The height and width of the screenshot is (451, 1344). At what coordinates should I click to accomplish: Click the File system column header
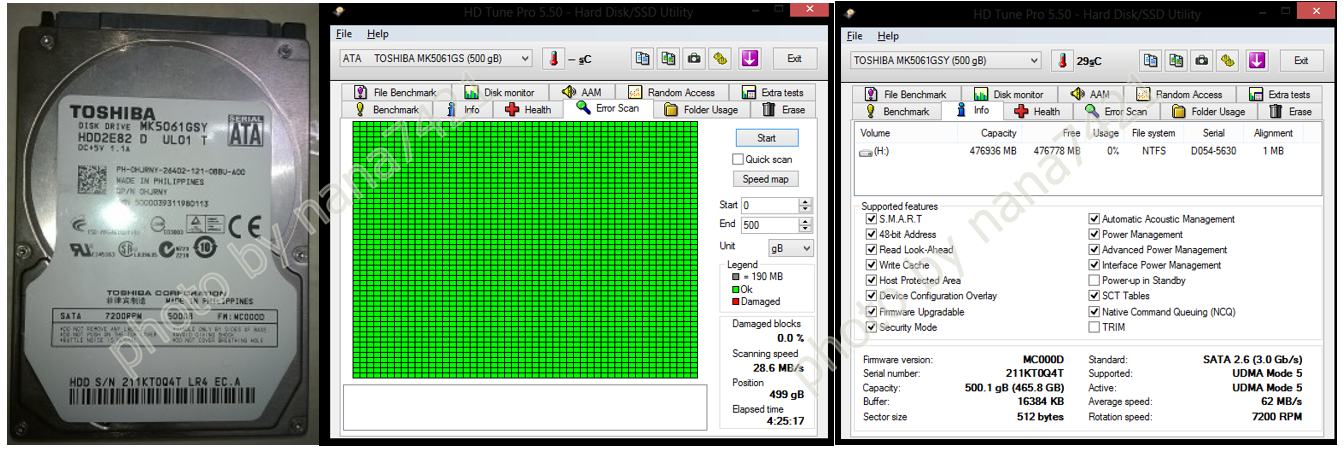tap(1153, 133)
